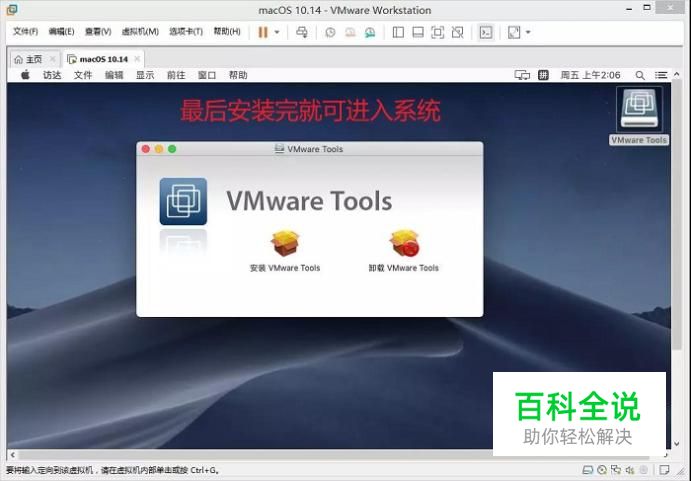This screenshot has height=481, width=691.
Task: Minimize the VMware Workstation window
Action: click(x=629, y=8)
